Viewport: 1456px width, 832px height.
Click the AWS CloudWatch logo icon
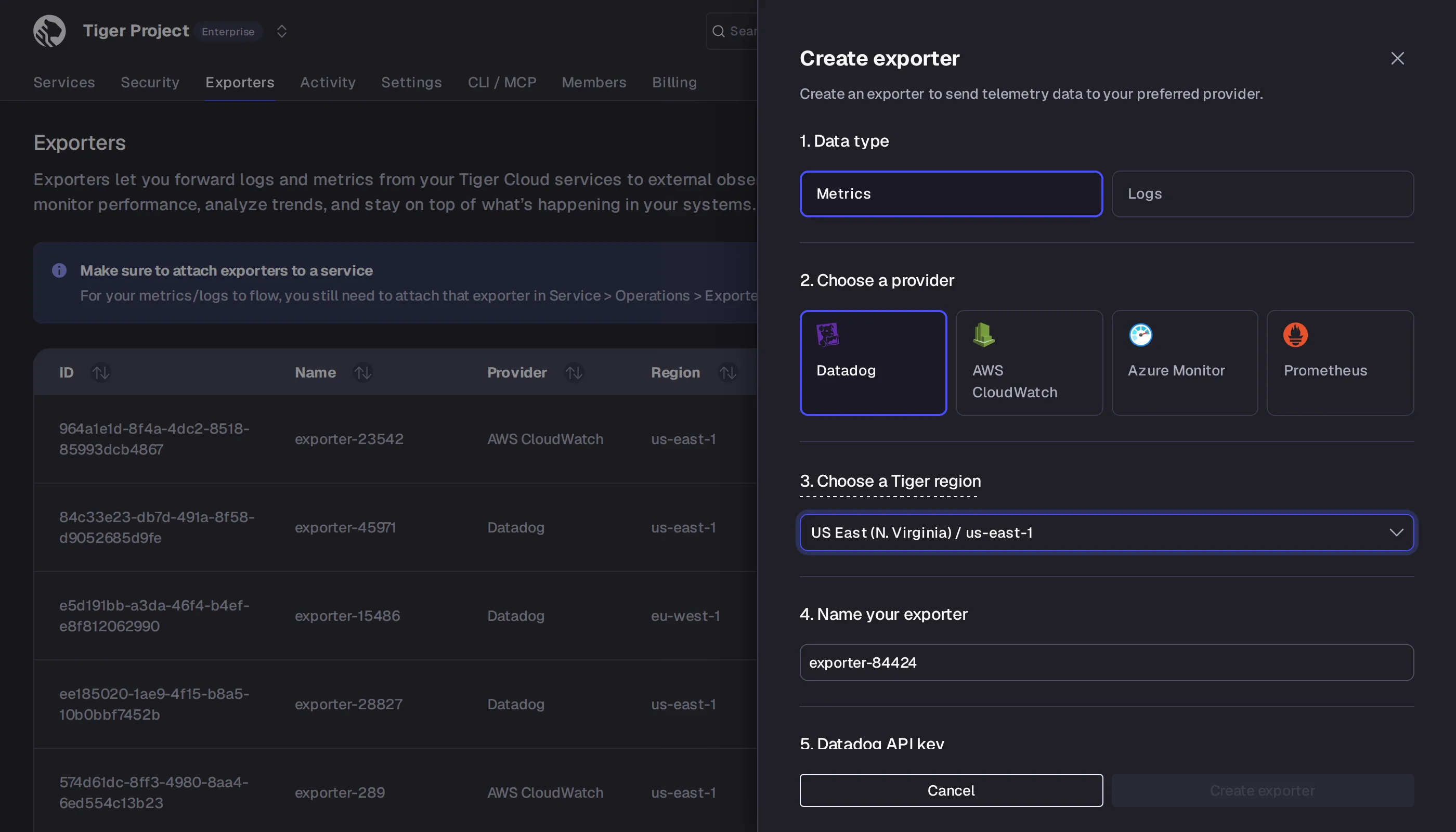(x=983, y=335)
